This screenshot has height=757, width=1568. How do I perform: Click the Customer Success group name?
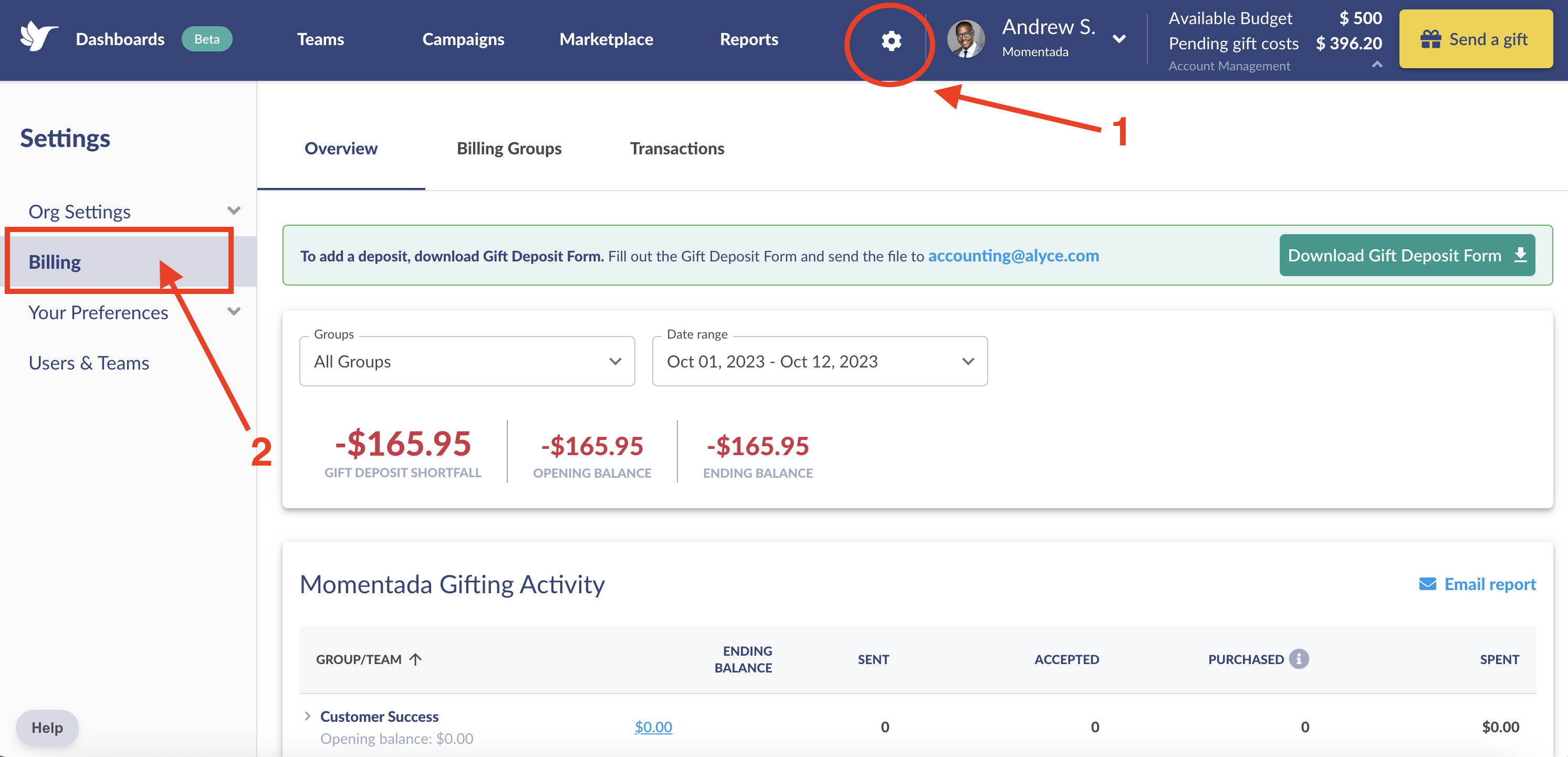tap(379, 717)
